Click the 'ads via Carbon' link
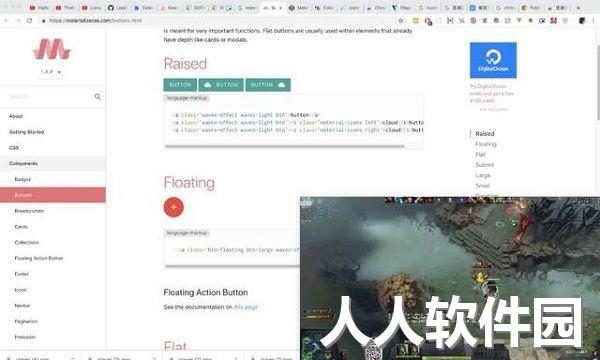 [x=494, y=109]
